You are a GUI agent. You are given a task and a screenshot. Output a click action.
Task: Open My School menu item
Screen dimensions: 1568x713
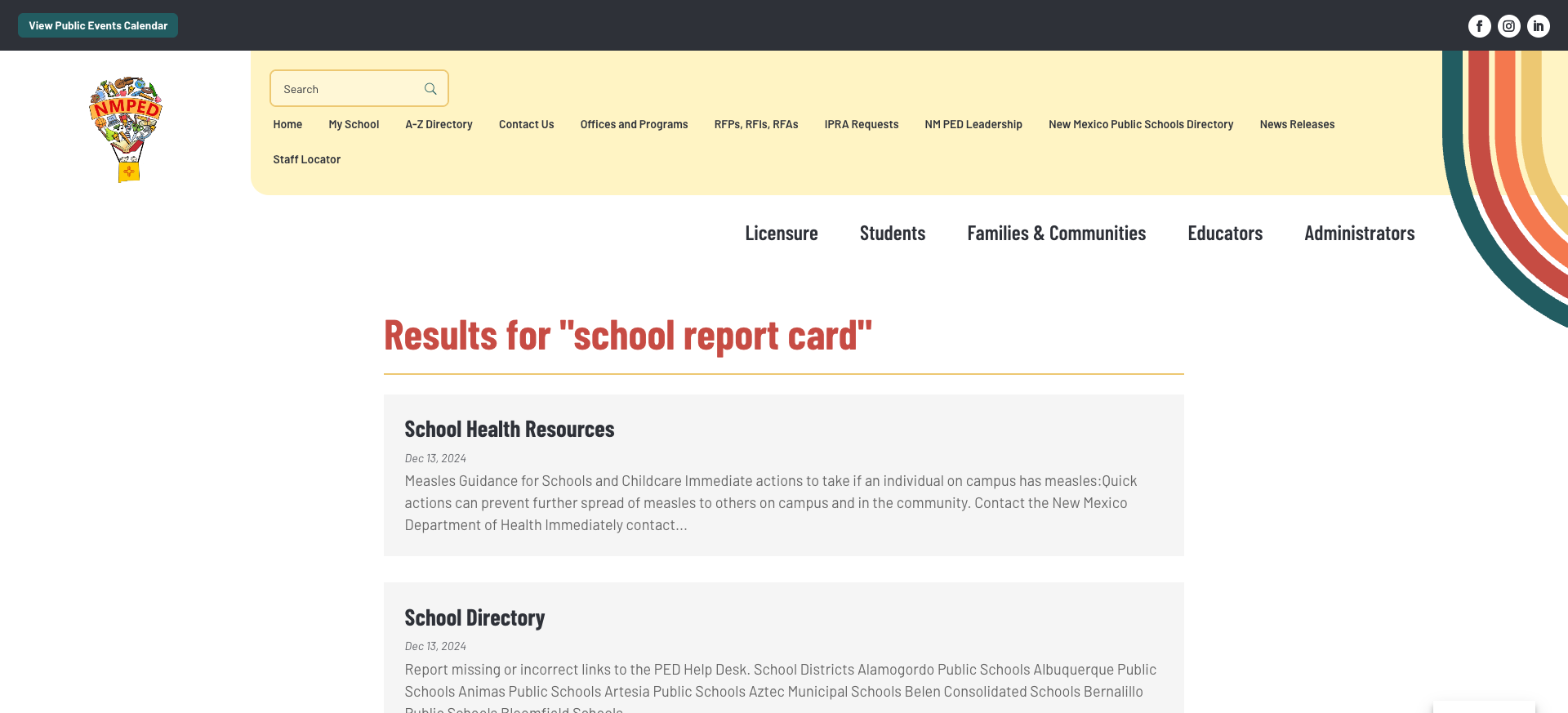click(354, 124)
